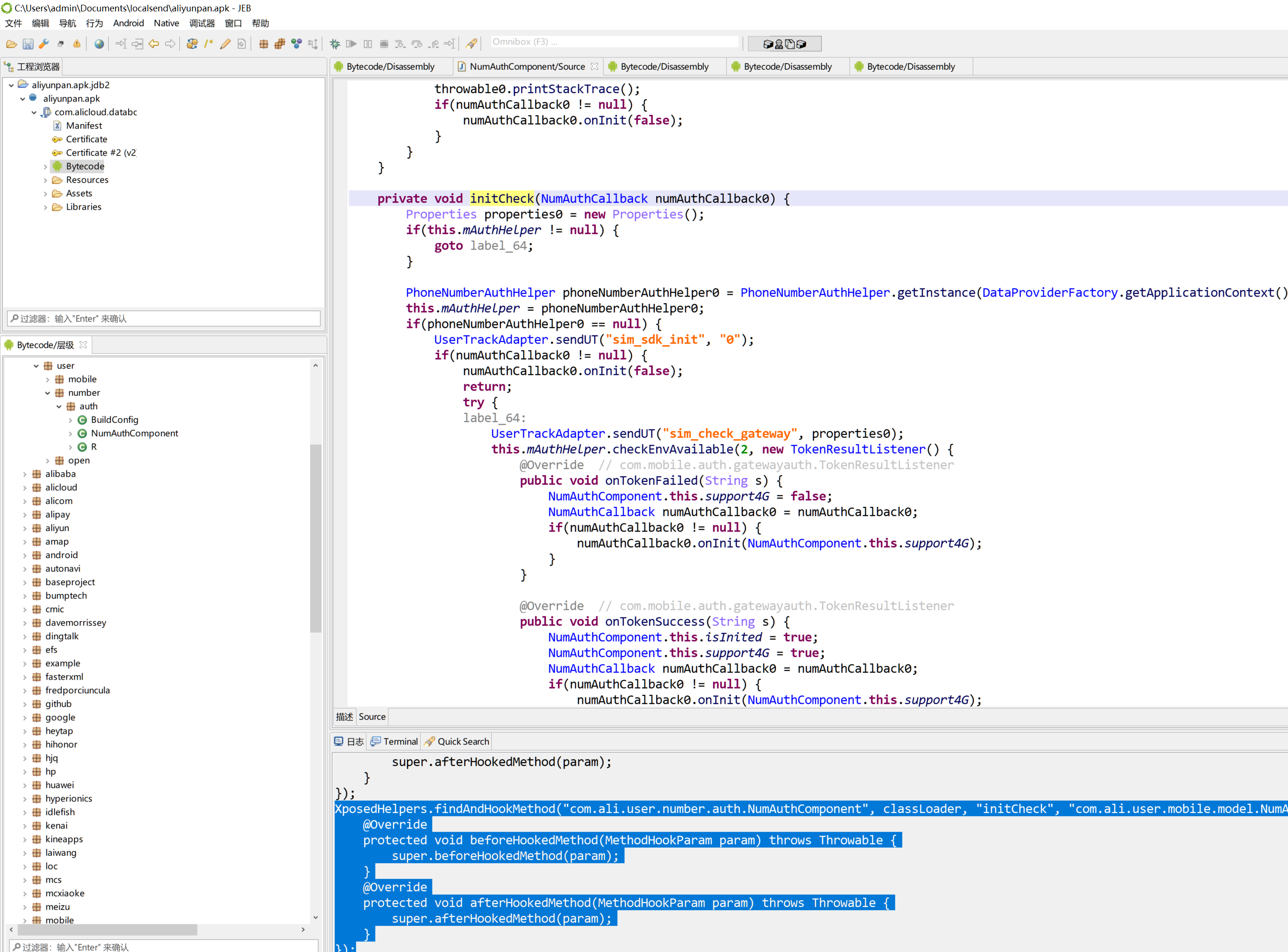Click the Omnibox search field
This screenshot has height=952, width=1288.
pyautogui.click(x=614, y=42)
